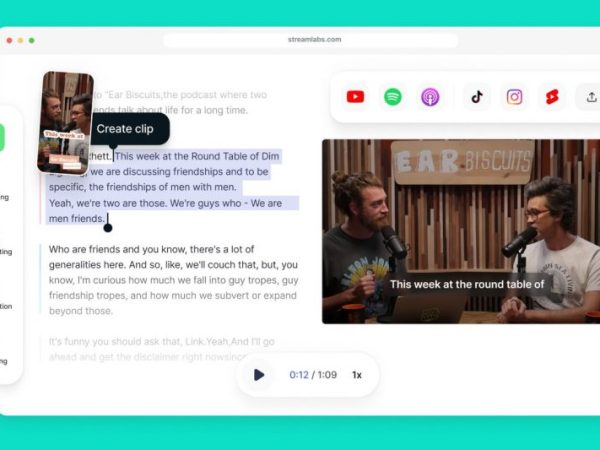Open the vertical clip preview thumbnail

(x=66, y=122)
